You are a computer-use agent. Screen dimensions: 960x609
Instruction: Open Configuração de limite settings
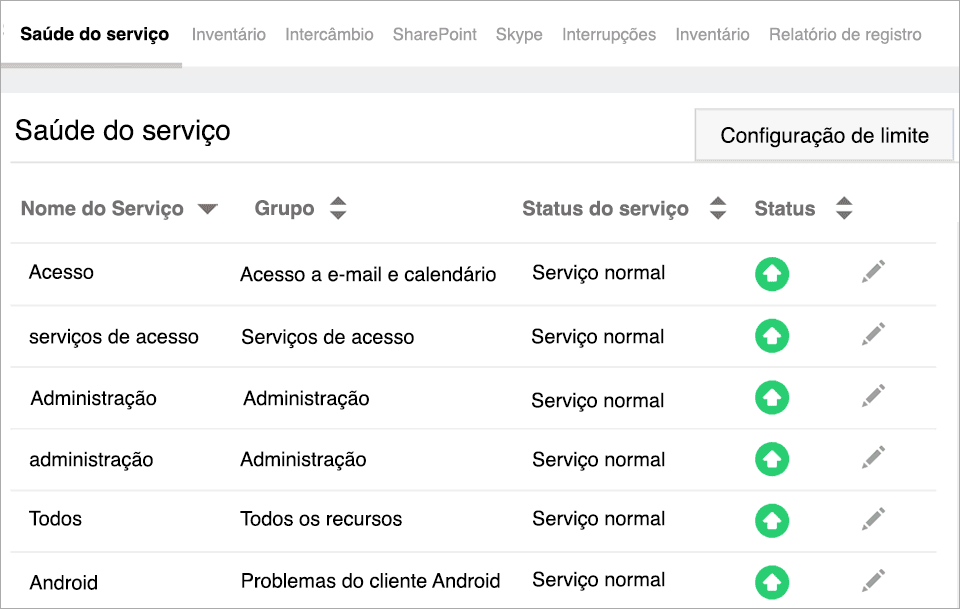[x=823, y=134]
